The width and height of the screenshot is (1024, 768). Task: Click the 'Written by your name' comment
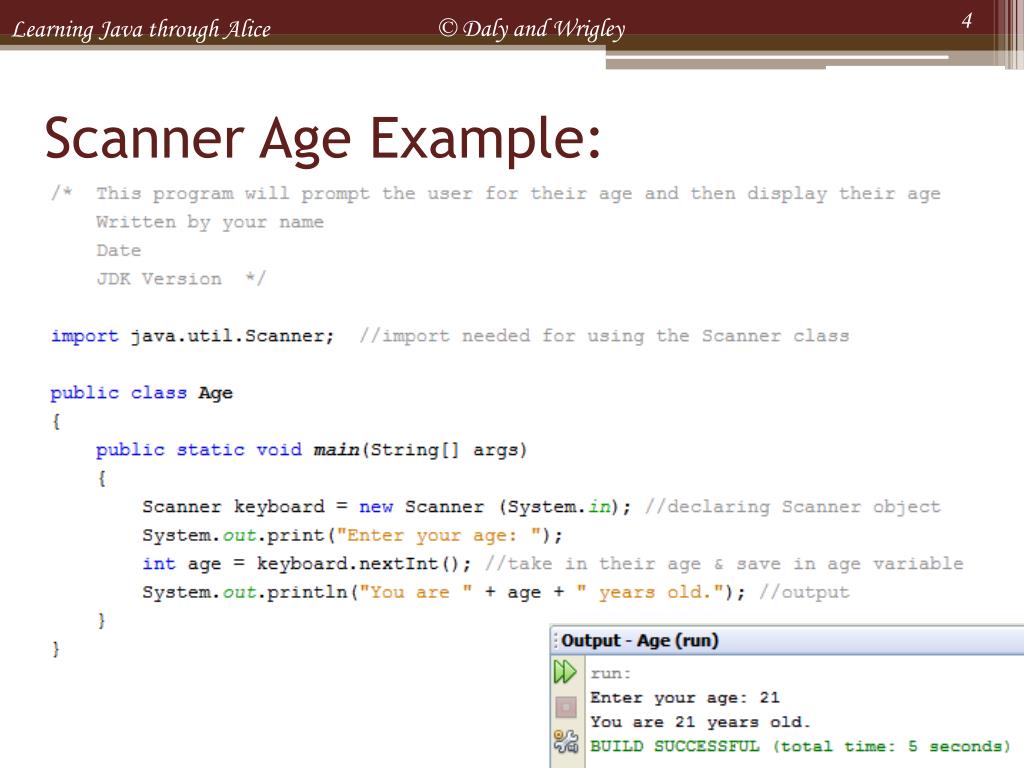[x=210, y=222]
